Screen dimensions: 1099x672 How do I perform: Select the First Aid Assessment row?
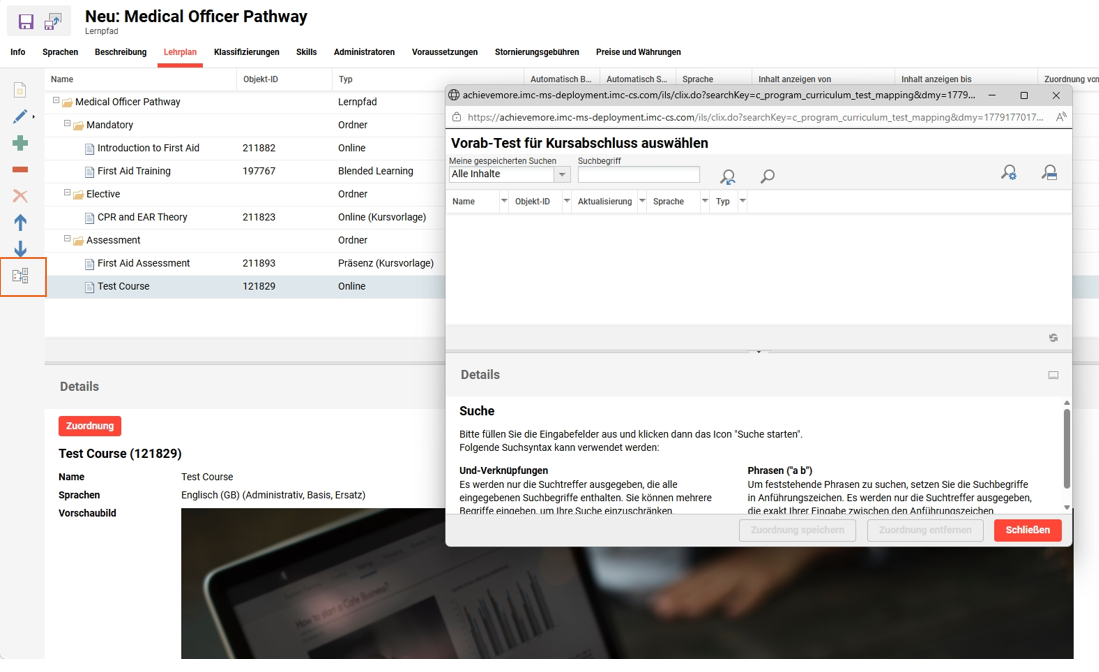245,263
